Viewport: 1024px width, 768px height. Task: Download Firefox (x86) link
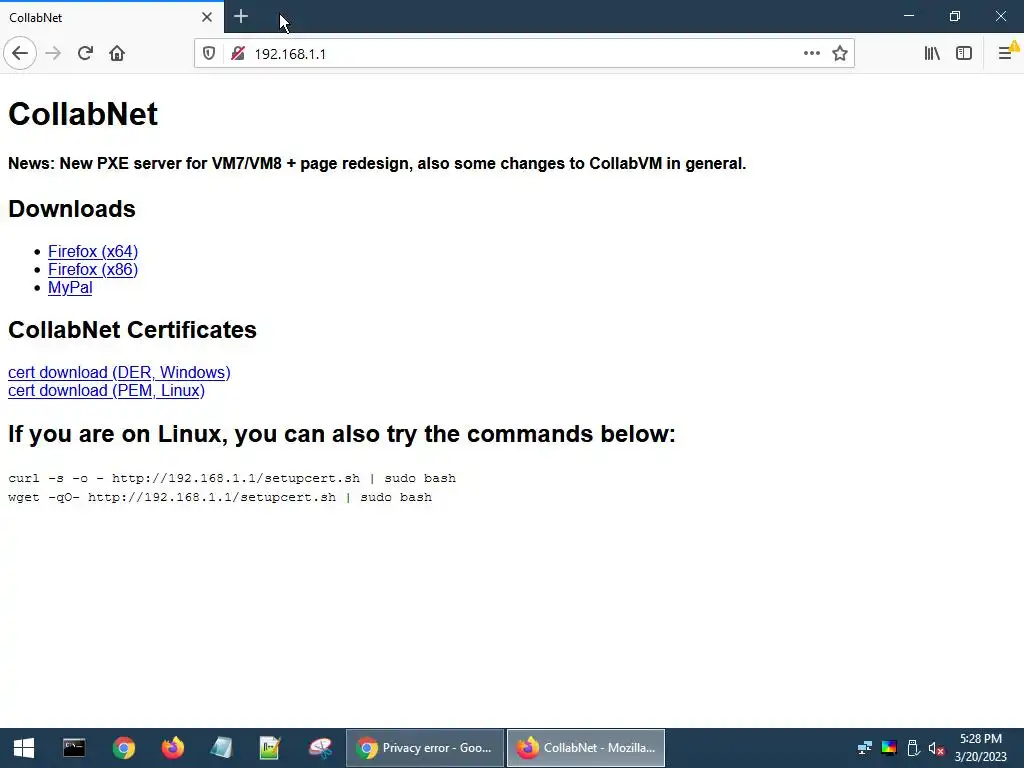pyautogui.click(x=93, y=270)
